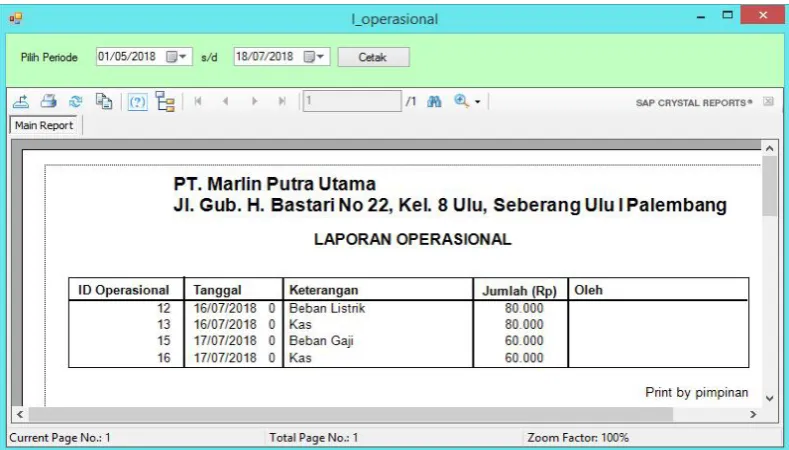Screen dimensions: 789x450
Task: Click the vertical scrollbar thumb
Action: [x=769, y=186]
